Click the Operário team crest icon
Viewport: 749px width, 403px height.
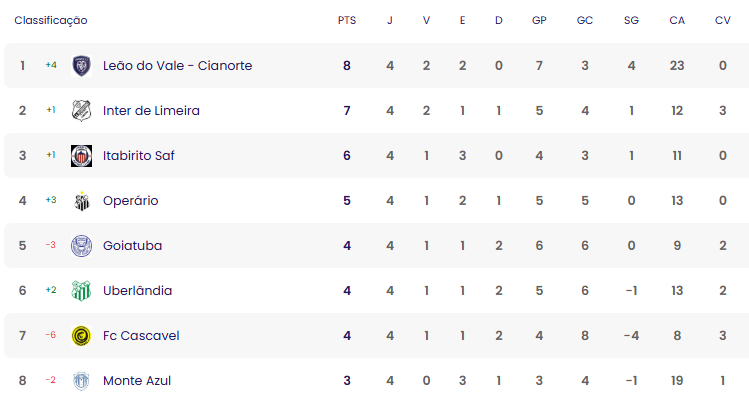[82, 201]
